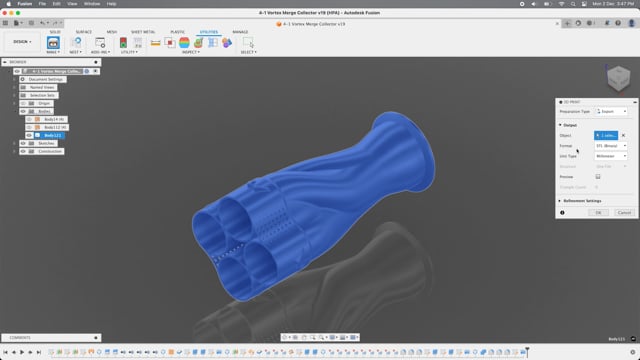The image size is (640, 360).
Task: Click the Measure ruler icon
Action: coord(155,42)
